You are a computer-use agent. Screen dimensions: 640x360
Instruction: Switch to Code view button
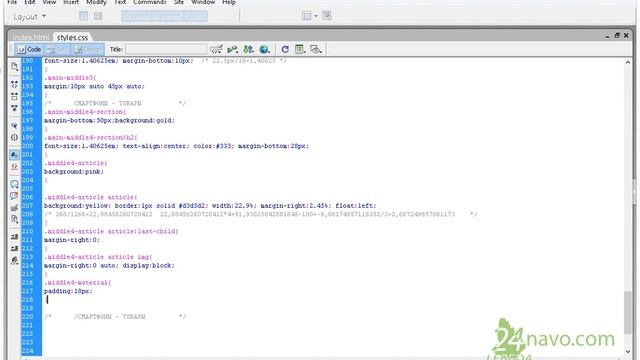tap(29, 49)
